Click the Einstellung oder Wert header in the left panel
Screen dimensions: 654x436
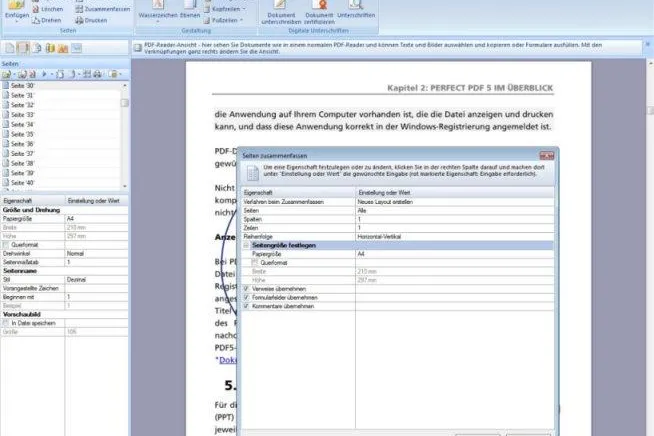96,201
